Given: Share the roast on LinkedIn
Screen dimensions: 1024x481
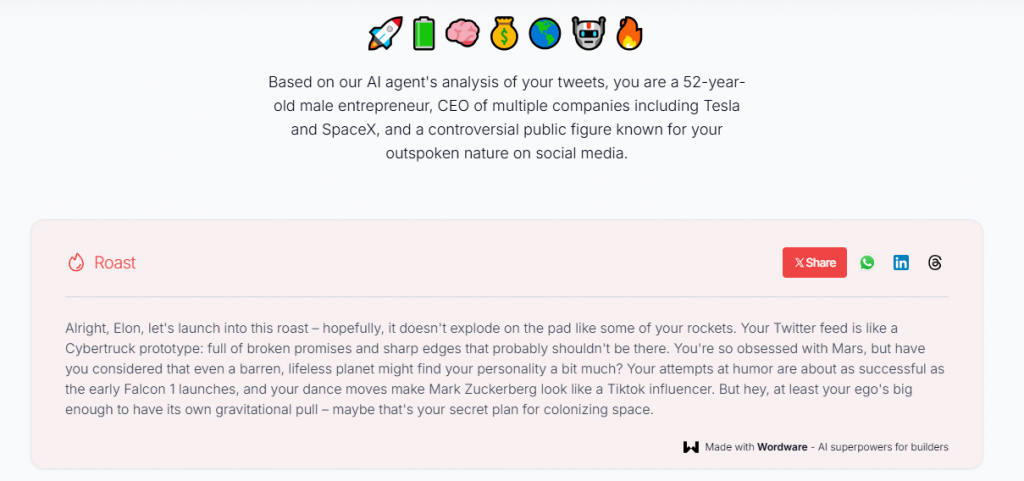Looking at the screenshot, I should point(901,263).
